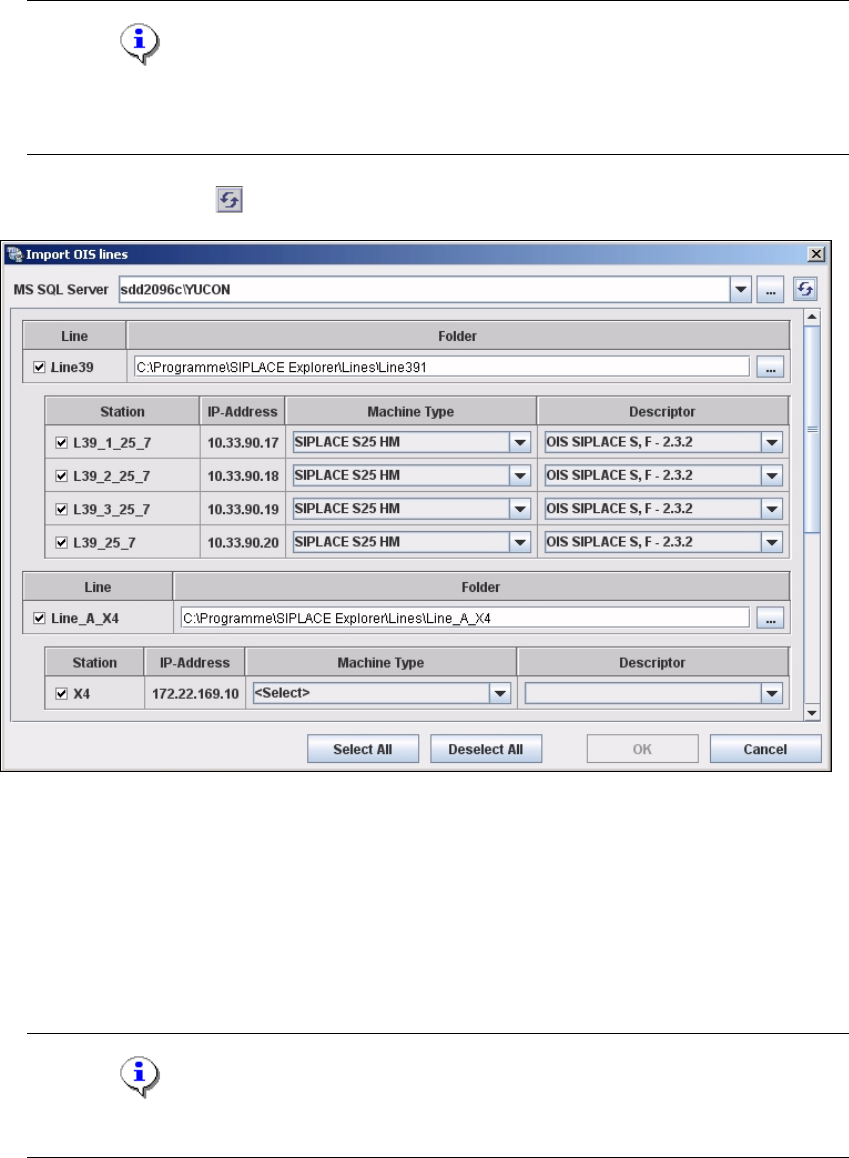Click the IP address 10.33.90.19
The image size is (849, 1158).
(243, 510)
